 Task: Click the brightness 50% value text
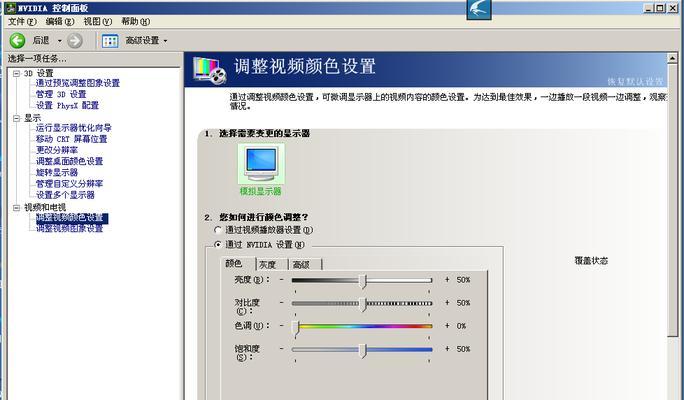point(463,280)
